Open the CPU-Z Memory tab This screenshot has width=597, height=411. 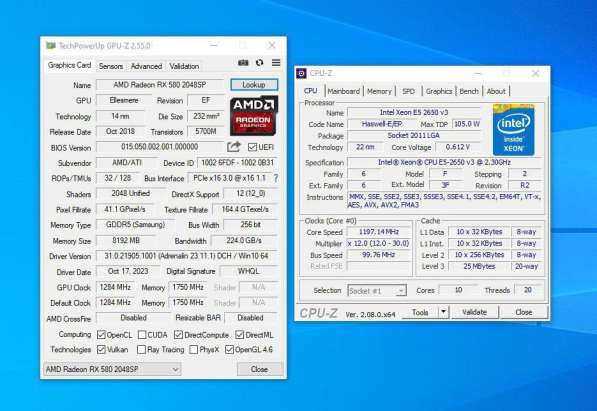[x=379, y=91]
